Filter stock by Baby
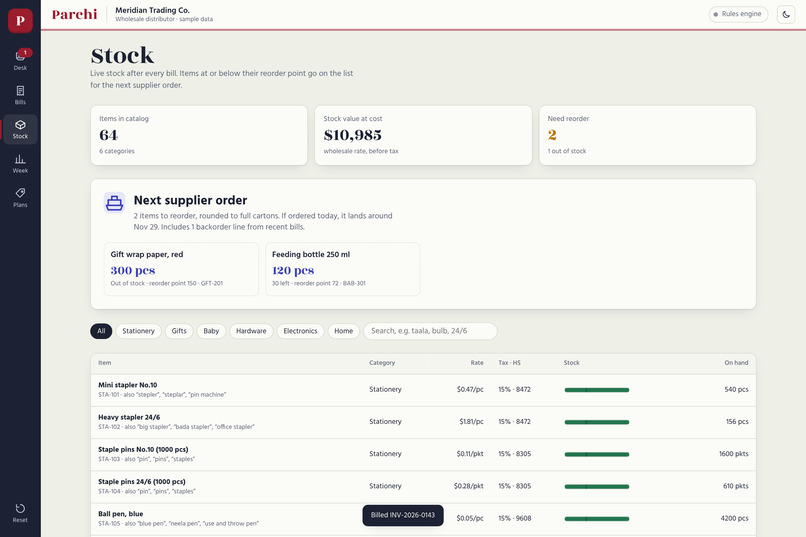The height and width of the screenshot is (537, 806). 211,331
